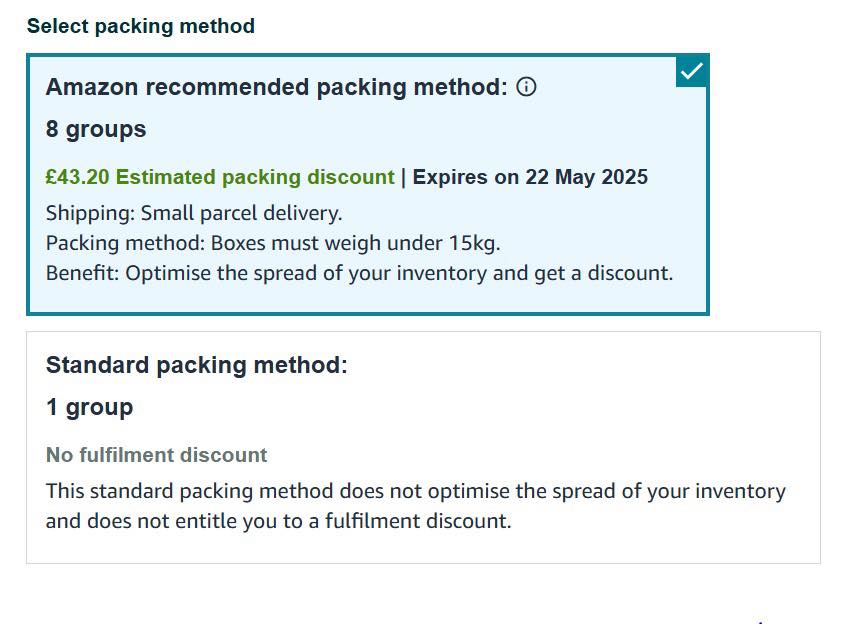Click the 'Standard packing method:' title
Viewport: 862px width, 624px height.
(x=197, y=366)
